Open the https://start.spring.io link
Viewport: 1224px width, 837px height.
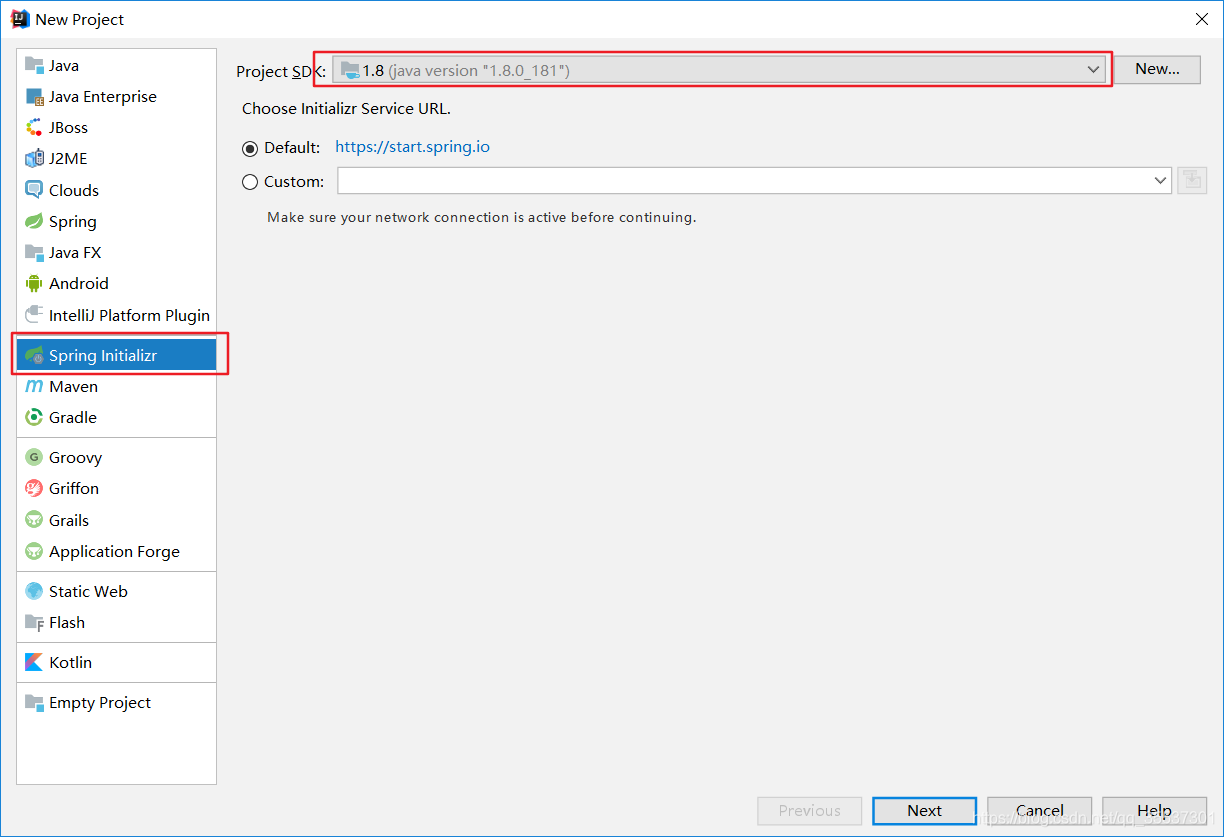tap(412, 146)
